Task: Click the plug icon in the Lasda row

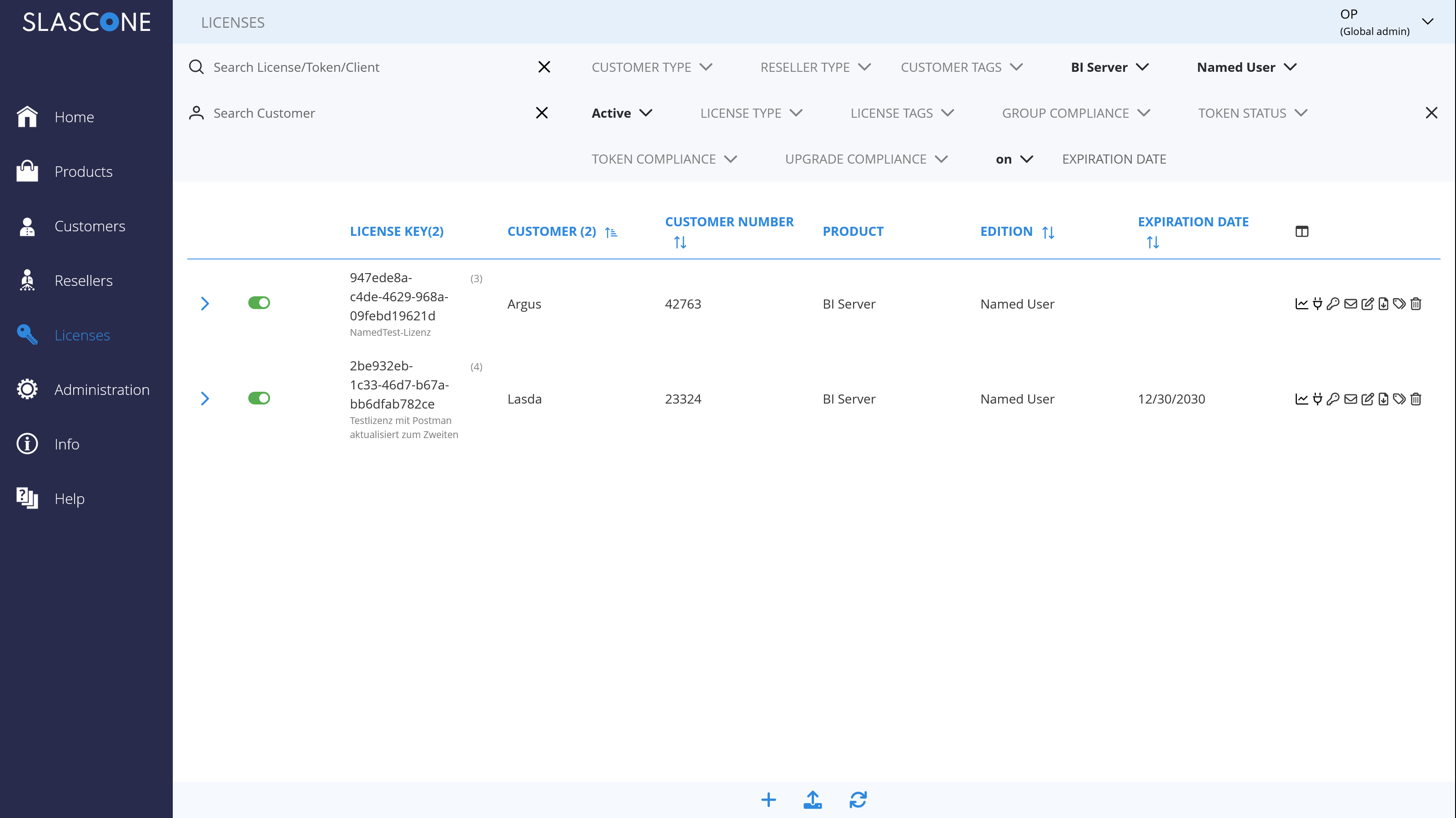Action: (x=1317, y=399)
